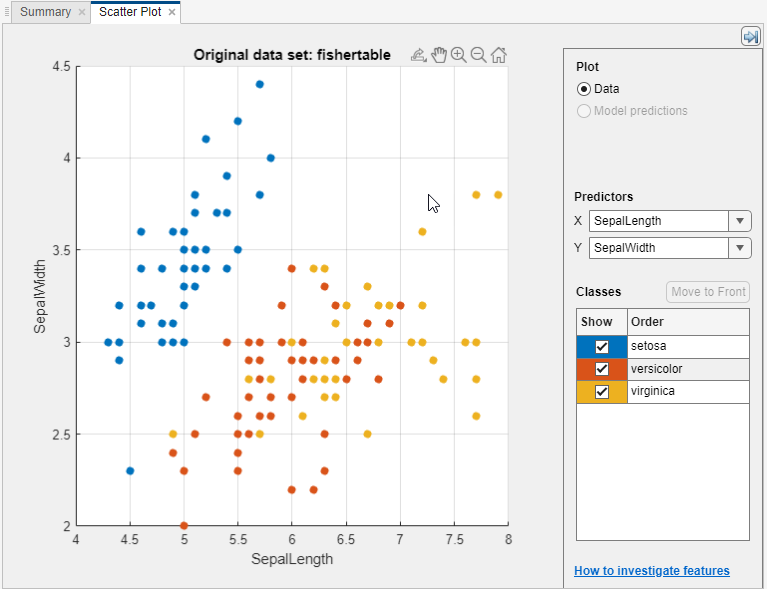Click the Move to Front button
The width and height of the screenshot is (767, 589).
pos(708,292)
